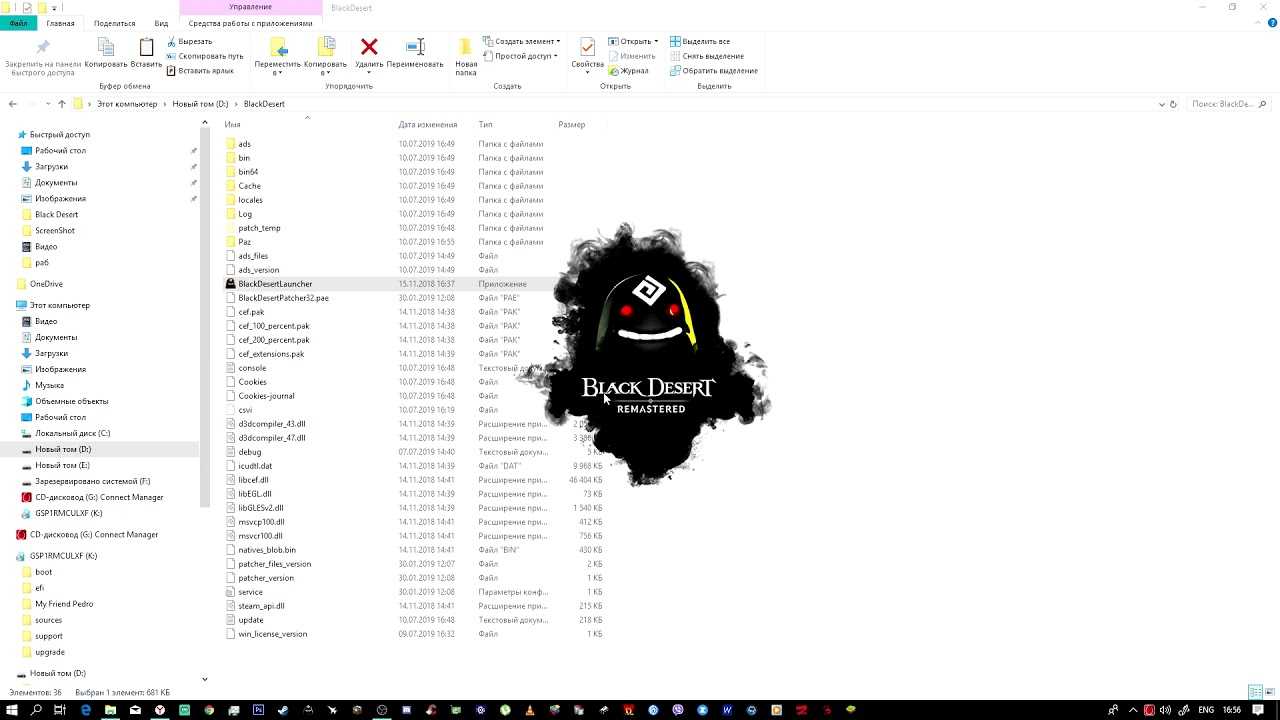
Task: Click the Свойства properties icon
Action: click(x=587, y=47)
